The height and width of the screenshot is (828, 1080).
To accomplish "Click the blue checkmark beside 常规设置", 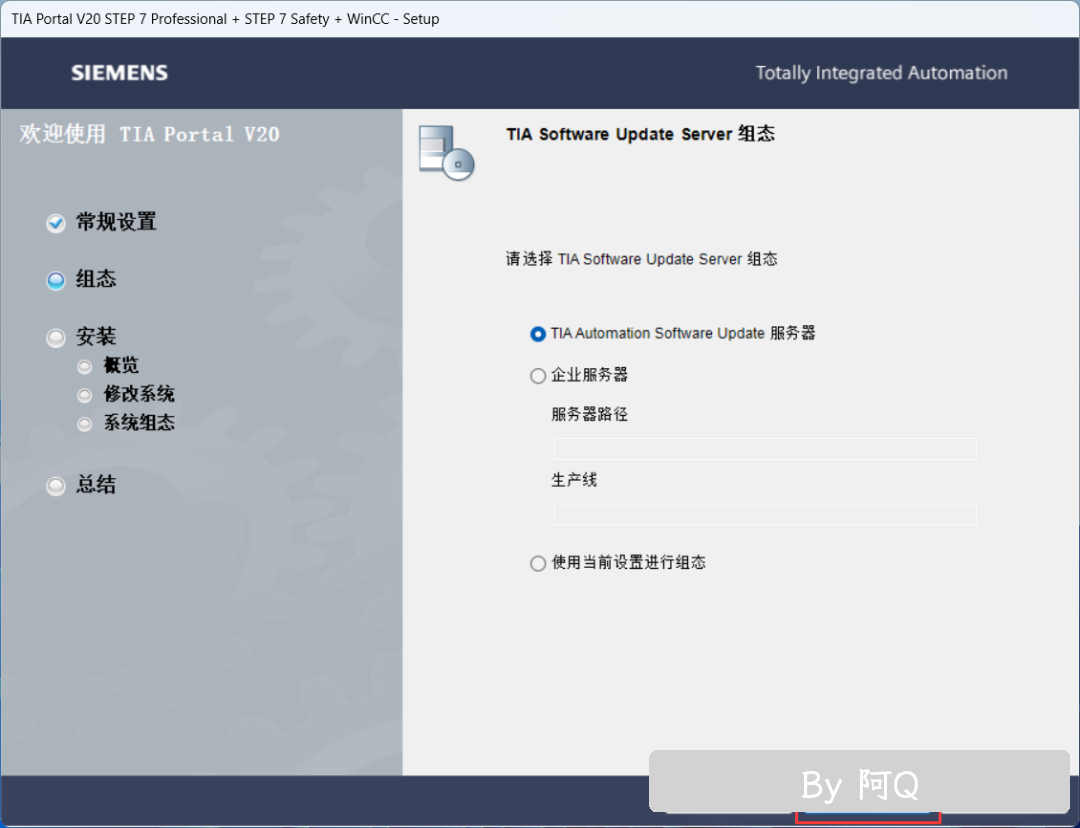I will (56, 223).
